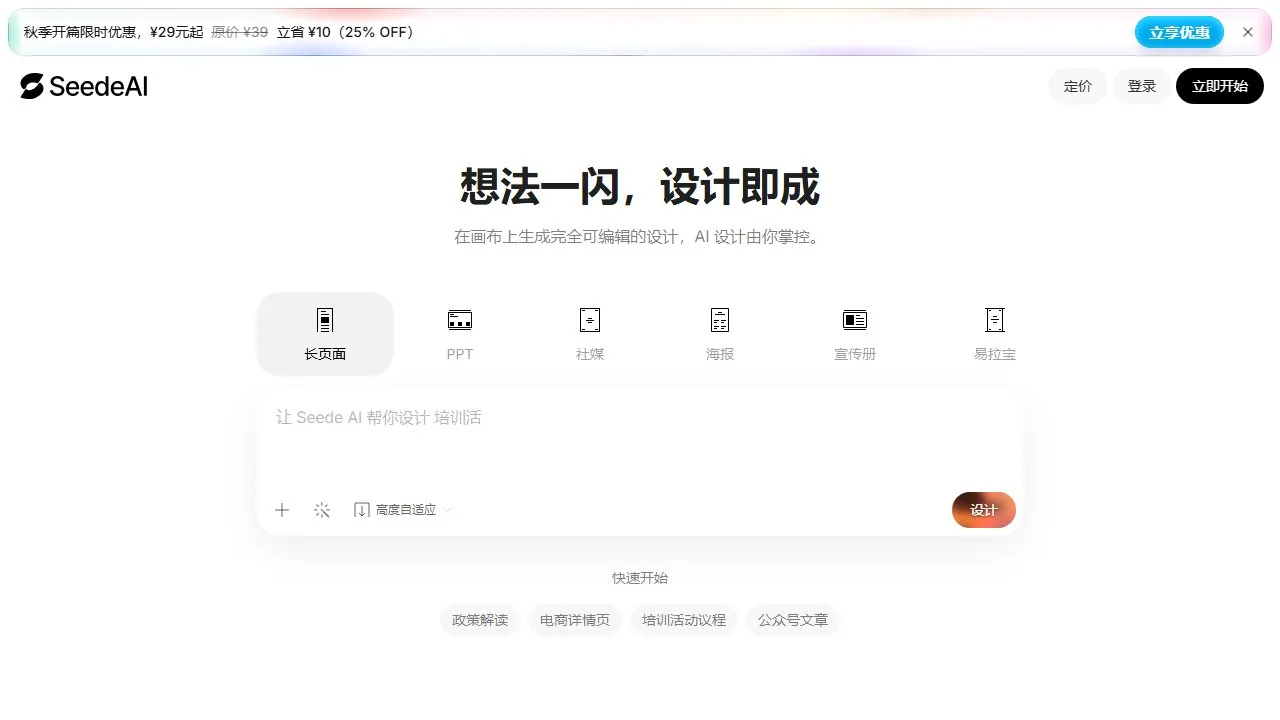The width and height of the screenshot is (1280, 720).
Task: Click the sparkle icon beside the plus
Action: coord(322,510)
